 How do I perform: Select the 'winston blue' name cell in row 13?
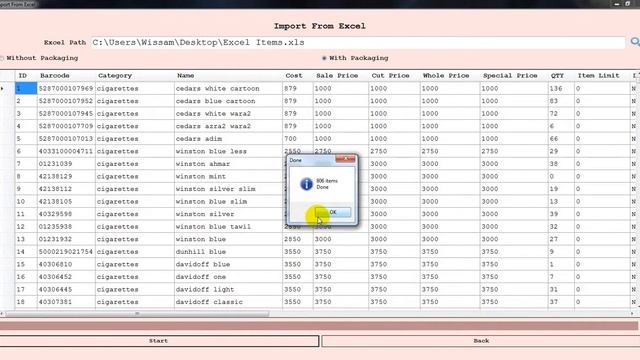coord(228,239)
